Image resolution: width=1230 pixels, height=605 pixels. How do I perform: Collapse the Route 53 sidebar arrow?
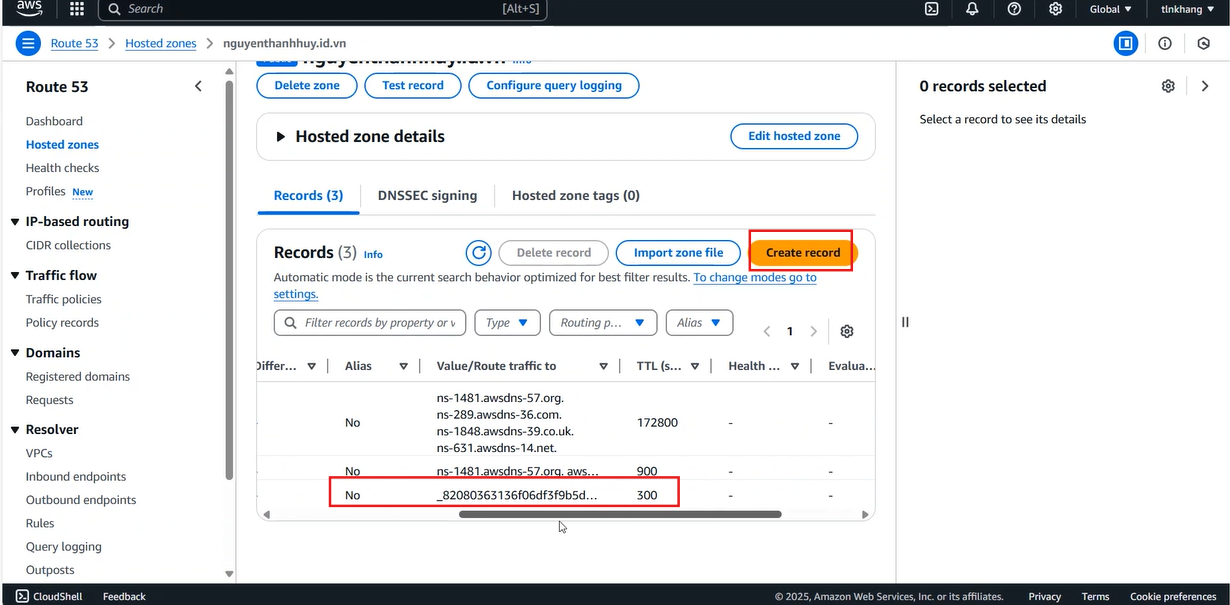click(x=198, y=87)
